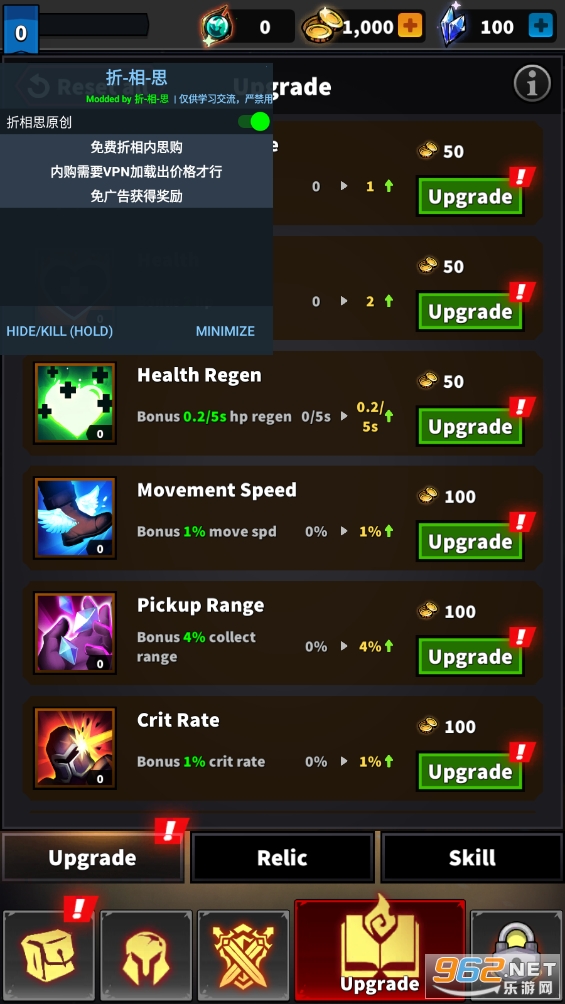
Task: Select the Pickup Range crystal hand icon
Action: pos(75,633)
